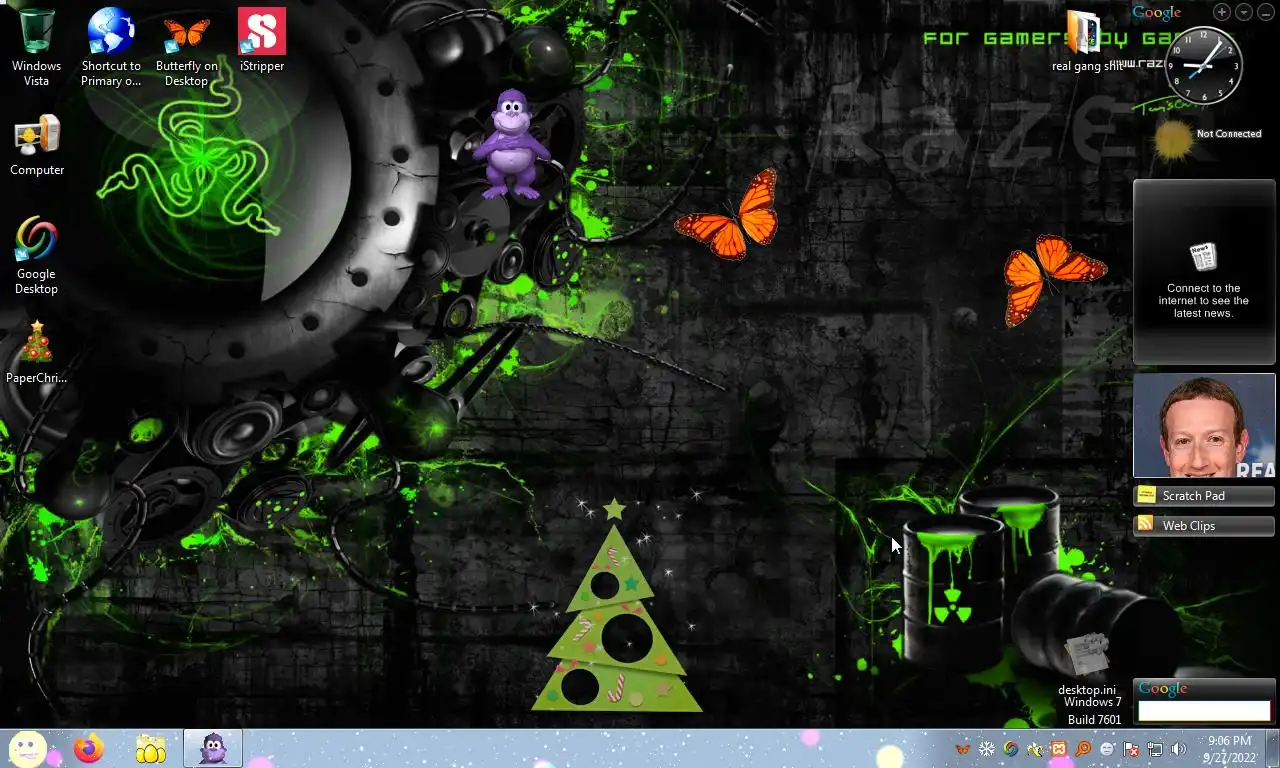Minimize the Google sidebar with minus button
This screenshot has width=1280, height=768.
pos(1265,12)
